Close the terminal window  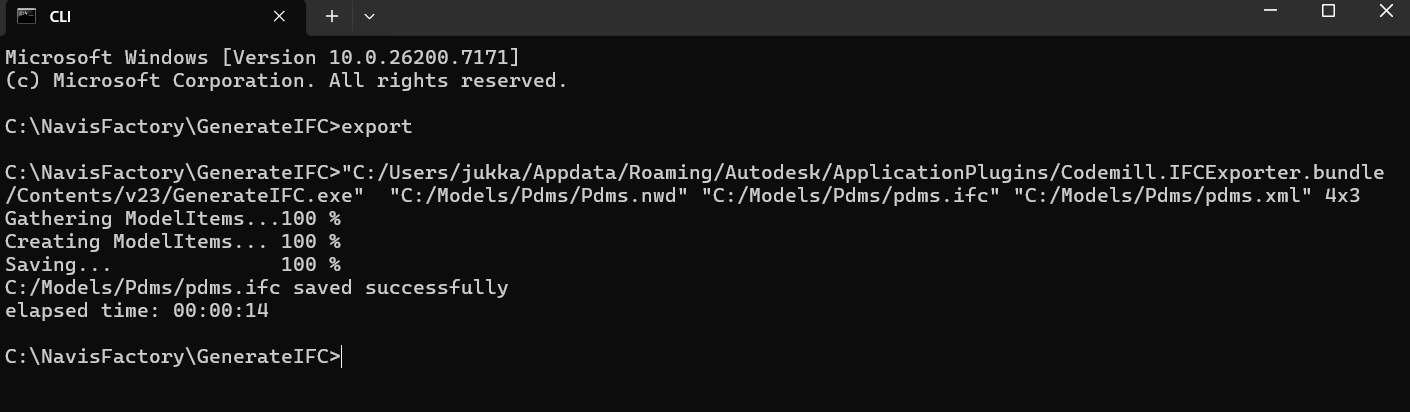(x=1386, y=12)
